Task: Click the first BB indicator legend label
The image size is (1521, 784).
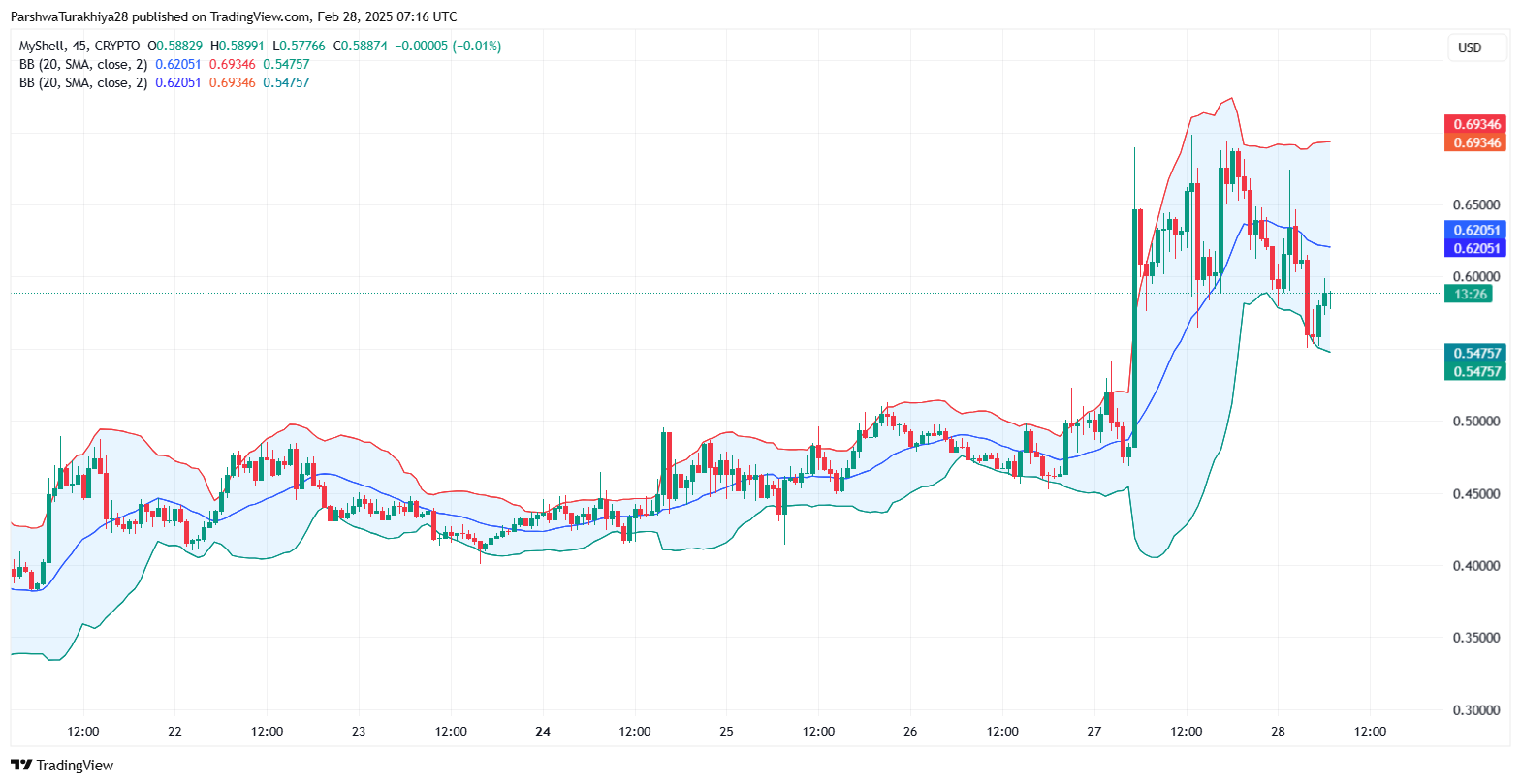Action: [83, 64]
